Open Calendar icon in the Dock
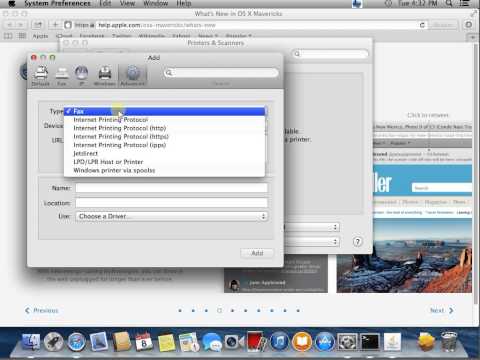The width and height of the screenshot is (480, 360). (144, 342)
